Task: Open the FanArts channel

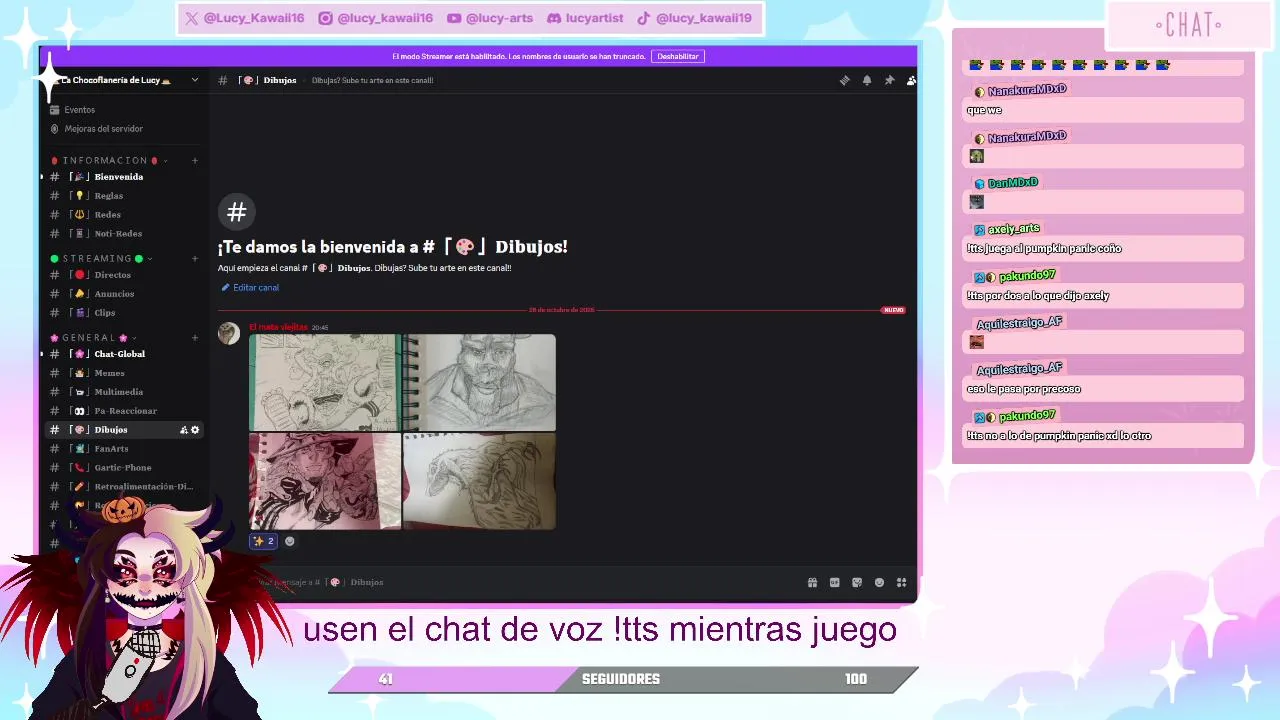Action: pyautogui.click(x=124, y=449)
